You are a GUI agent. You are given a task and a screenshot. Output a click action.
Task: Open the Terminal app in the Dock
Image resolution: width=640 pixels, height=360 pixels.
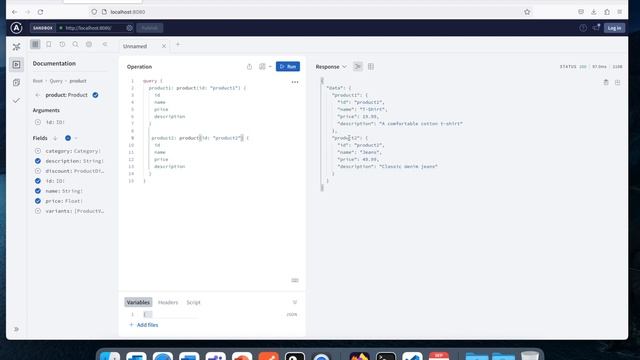pos(385,356)
